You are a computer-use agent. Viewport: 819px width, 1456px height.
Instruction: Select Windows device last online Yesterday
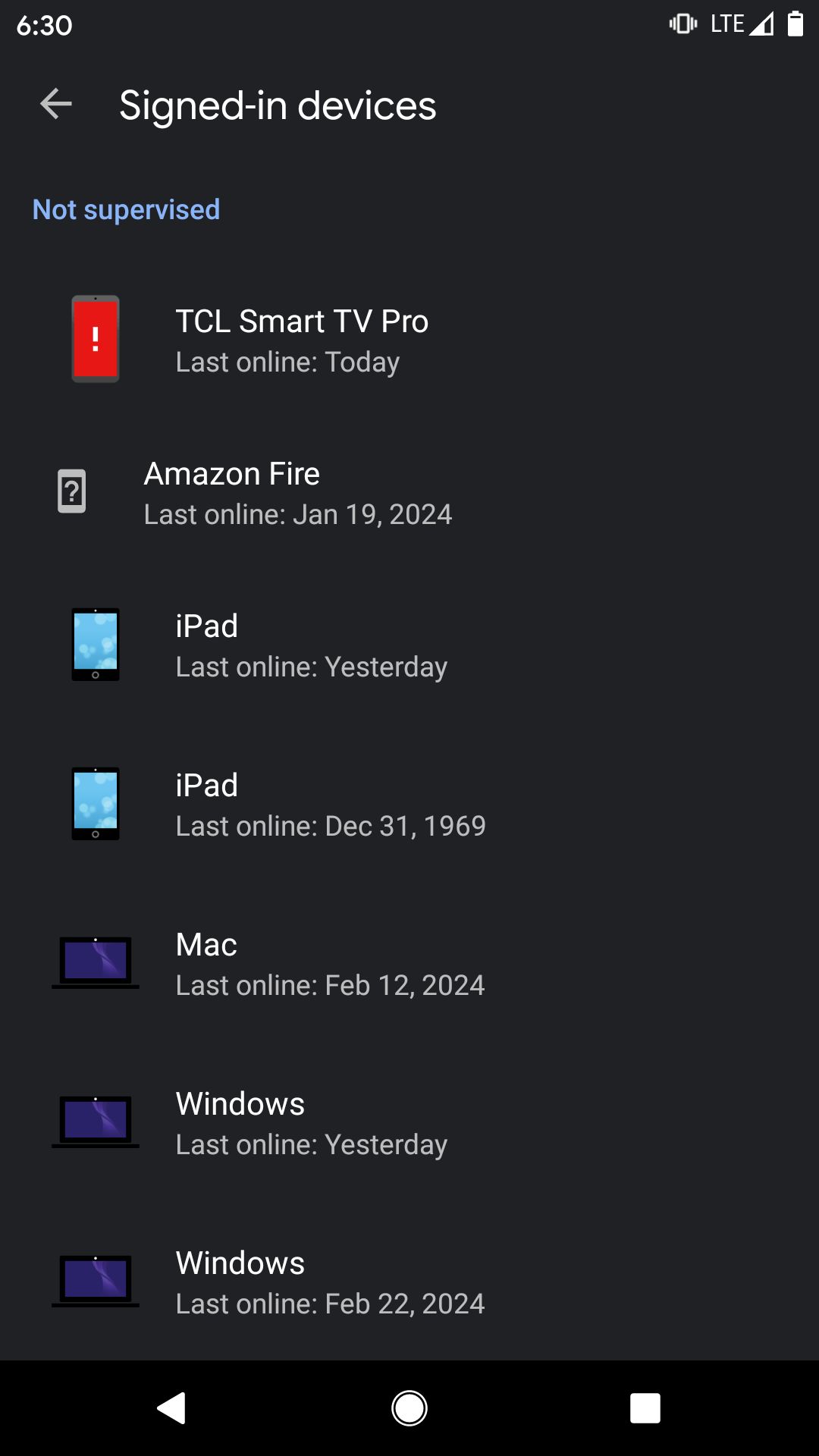click(311, 1124)
